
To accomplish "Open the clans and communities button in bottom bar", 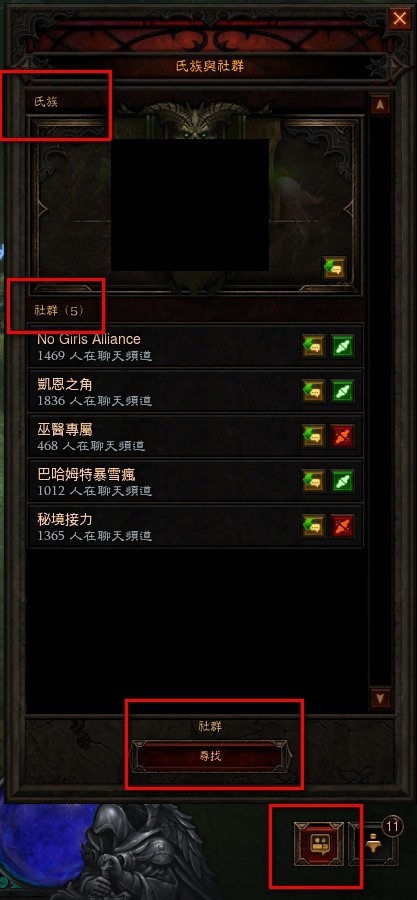I will [318, 844].
